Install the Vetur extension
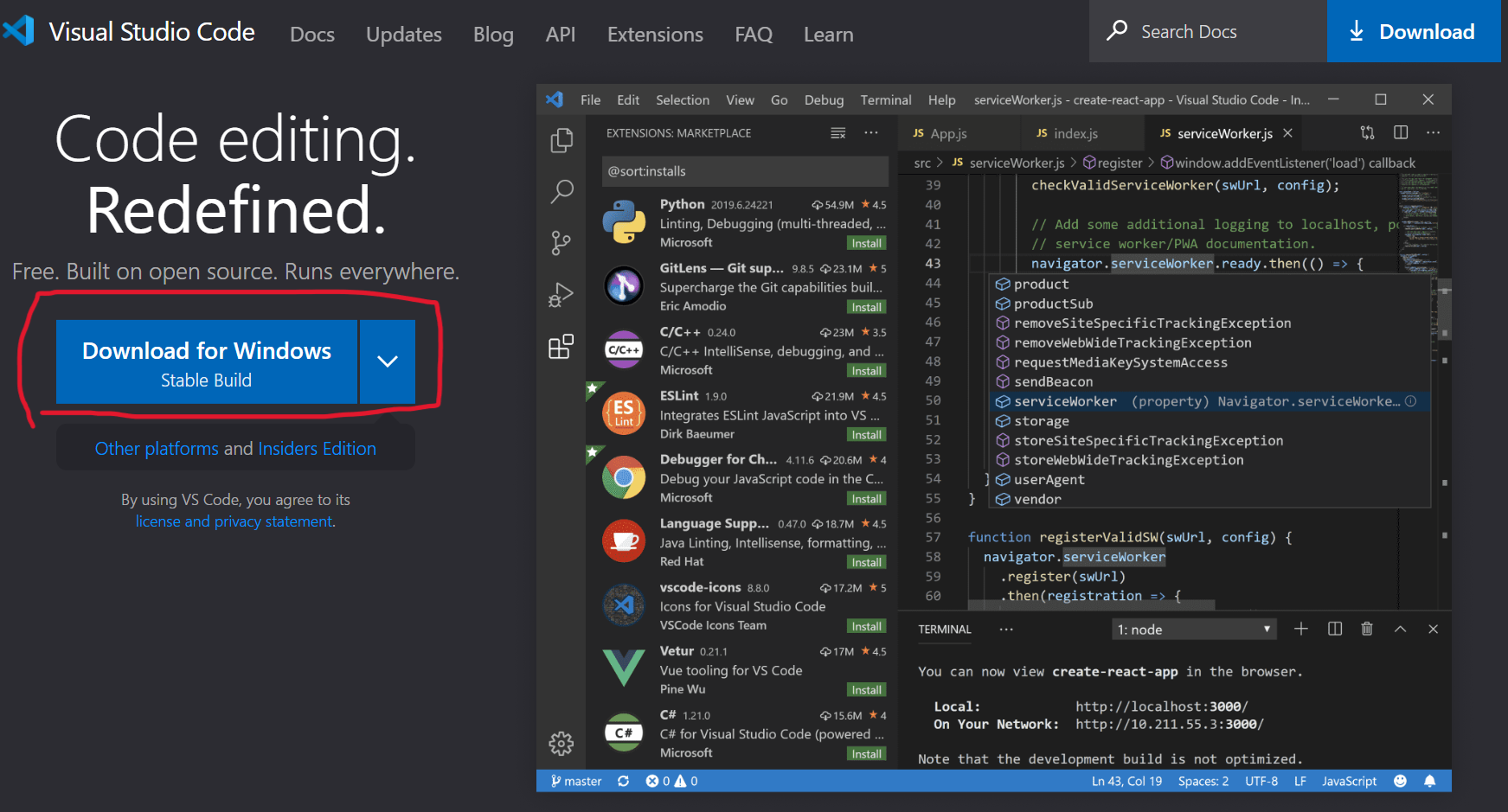Image resolution: width=1508 pixels, height=812 pixels. pyautogui.click(x=866, y=690)
